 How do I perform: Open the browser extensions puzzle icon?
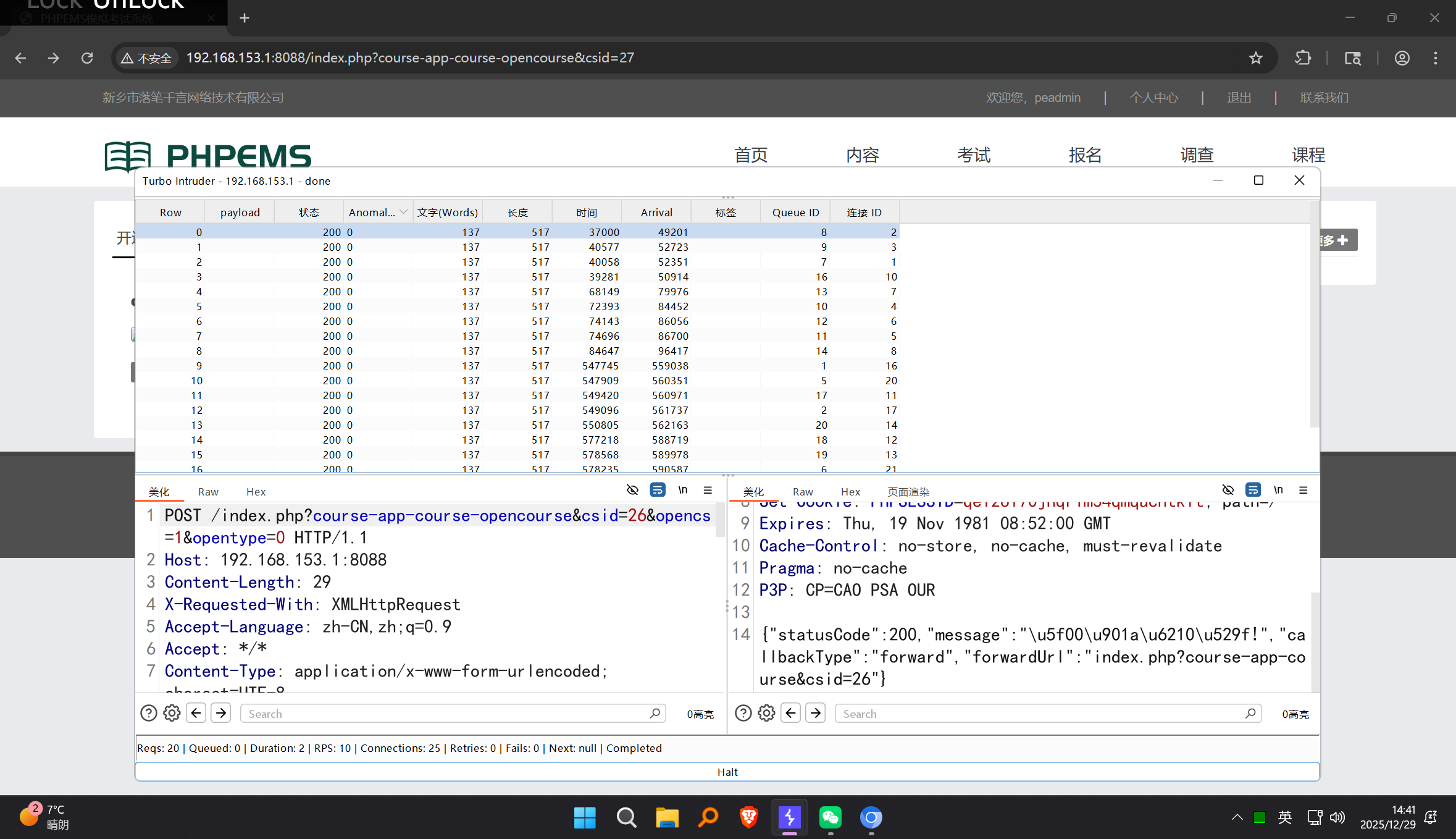1303,58
